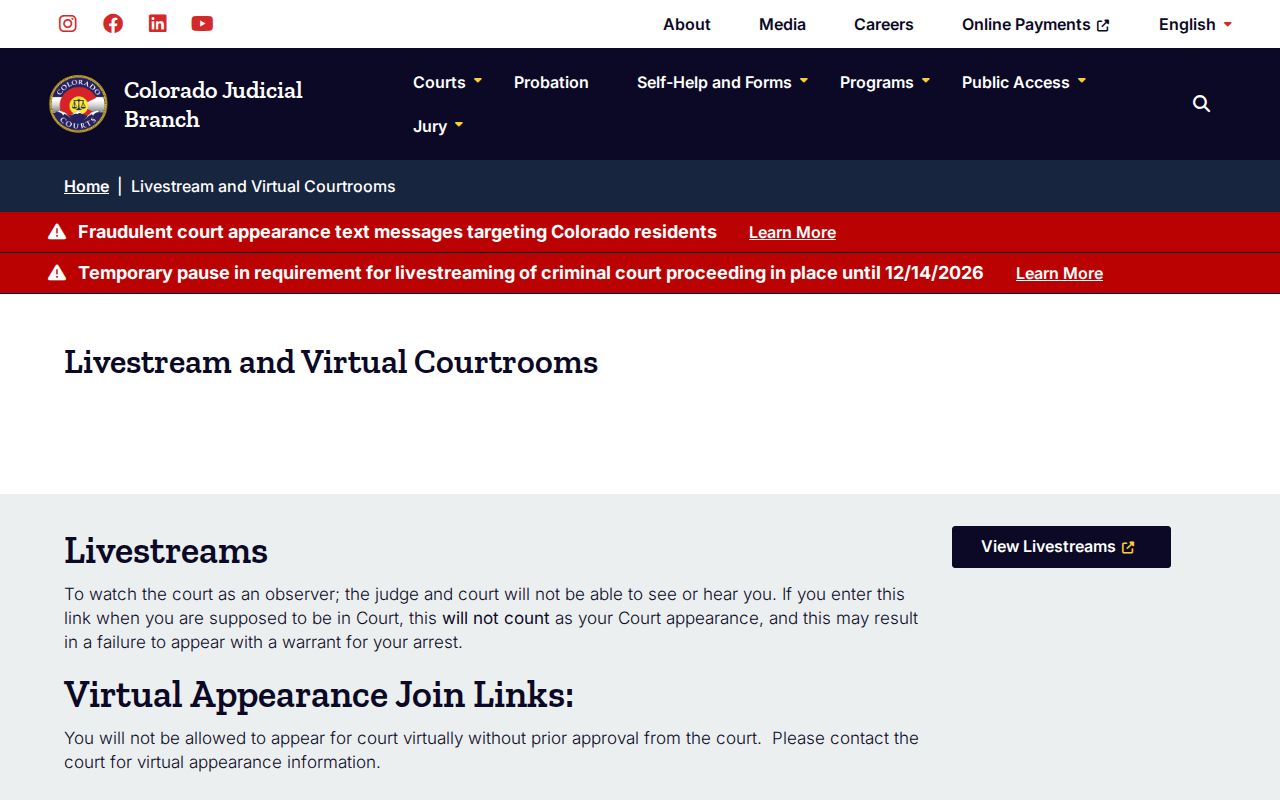1280x800 pixels.
Task: Expand the Public Access dropdown menu
Action: (1024, 82)
